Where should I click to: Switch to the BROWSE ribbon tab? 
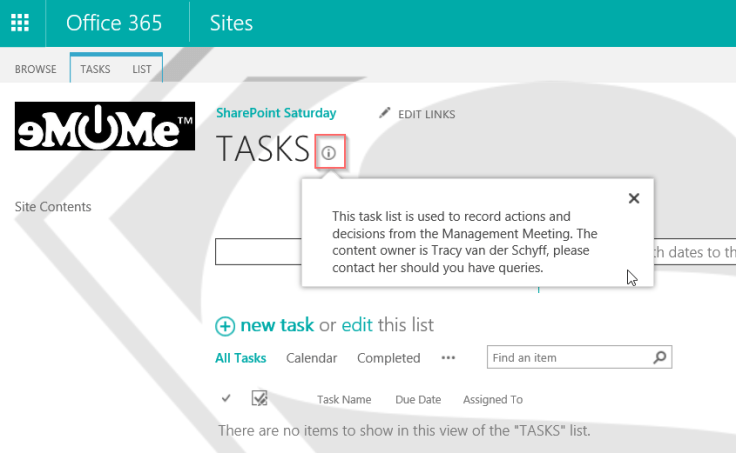click(x=35, y=70)
